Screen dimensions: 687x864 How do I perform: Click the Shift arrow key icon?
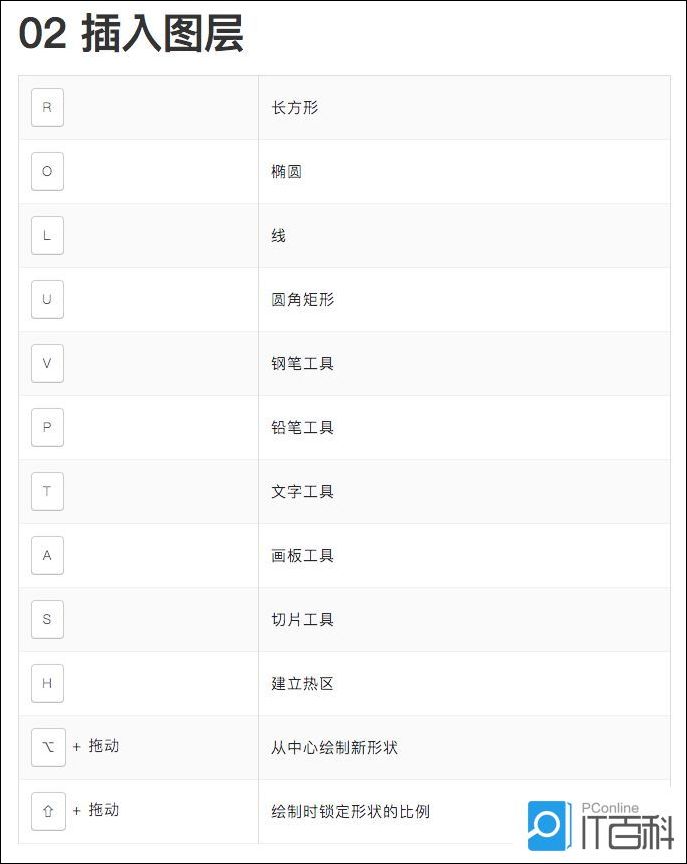tap(47, 811)
